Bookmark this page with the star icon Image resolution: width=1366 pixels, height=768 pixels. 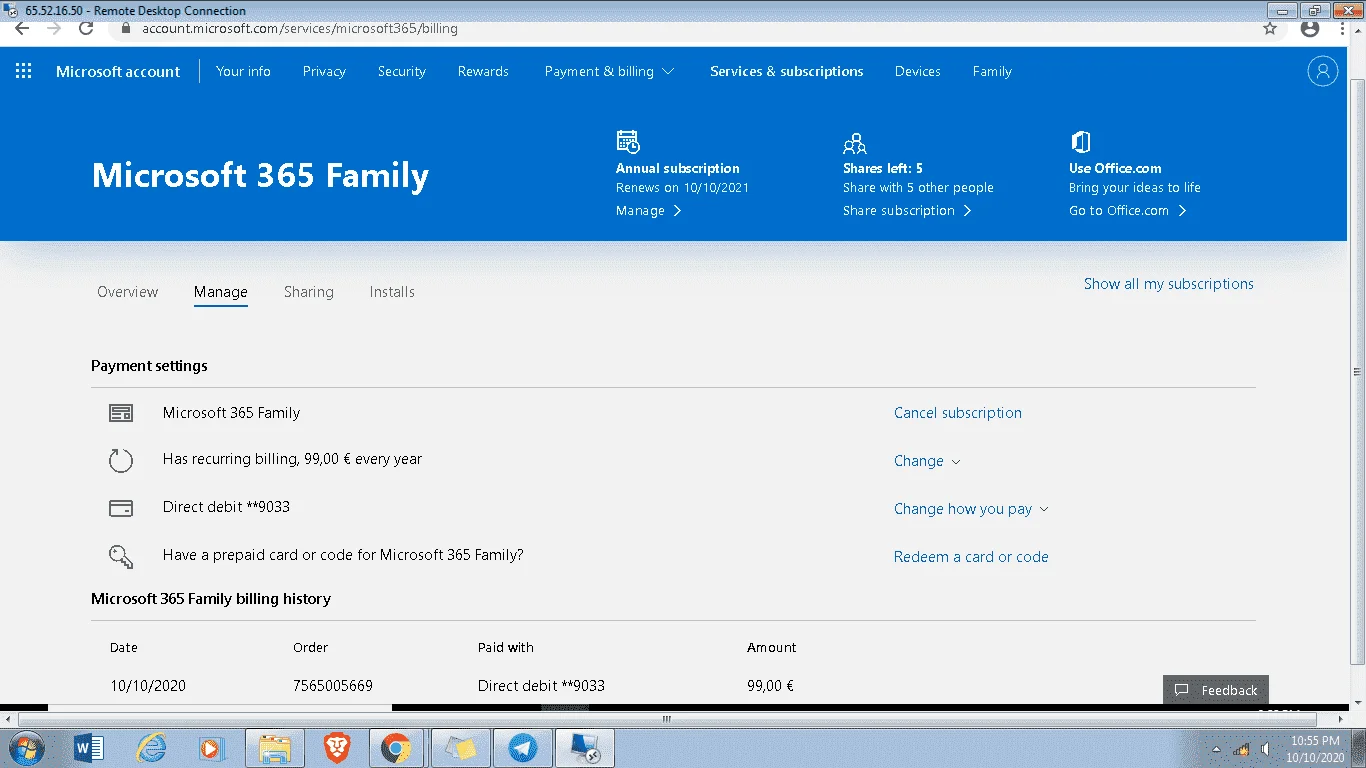tap(1270, 28)
